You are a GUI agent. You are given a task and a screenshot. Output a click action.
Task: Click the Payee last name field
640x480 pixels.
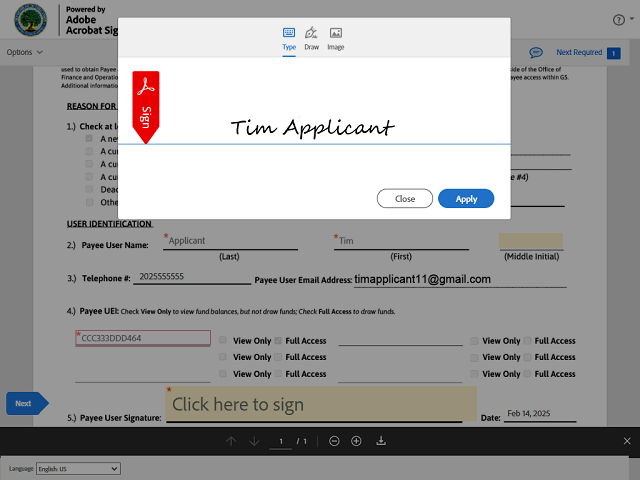pos(231,241)
